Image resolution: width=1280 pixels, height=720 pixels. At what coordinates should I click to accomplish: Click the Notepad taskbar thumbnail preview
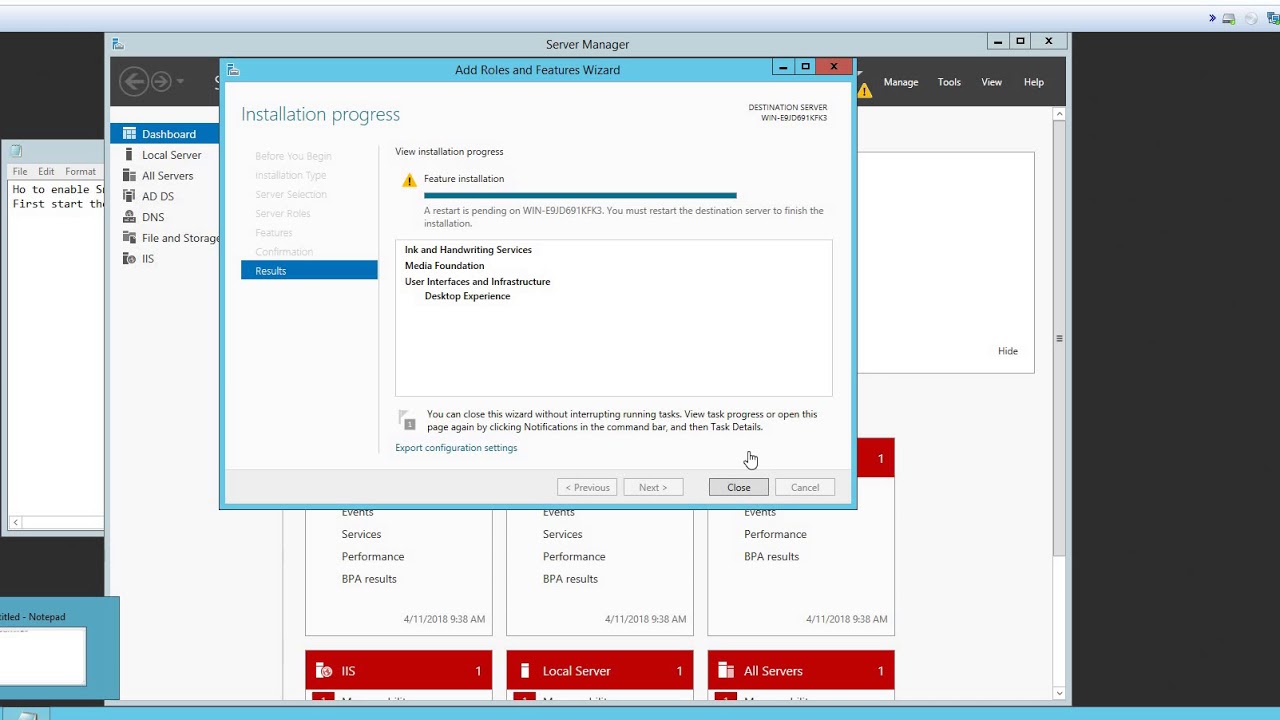coord(44,655)
